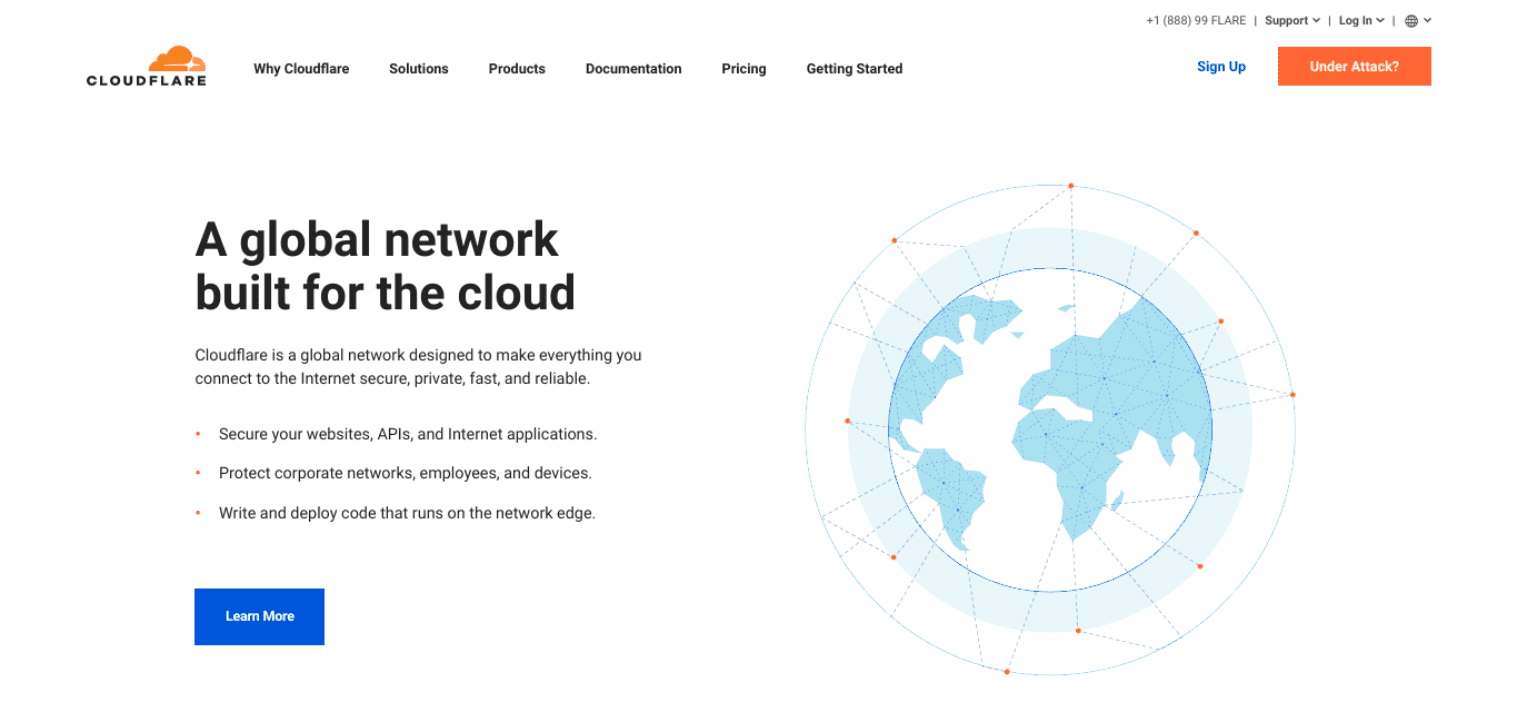Click the bullet about protecting corporate networks
Viewport: 1517px width, 702px height.
tap(405, 472)
